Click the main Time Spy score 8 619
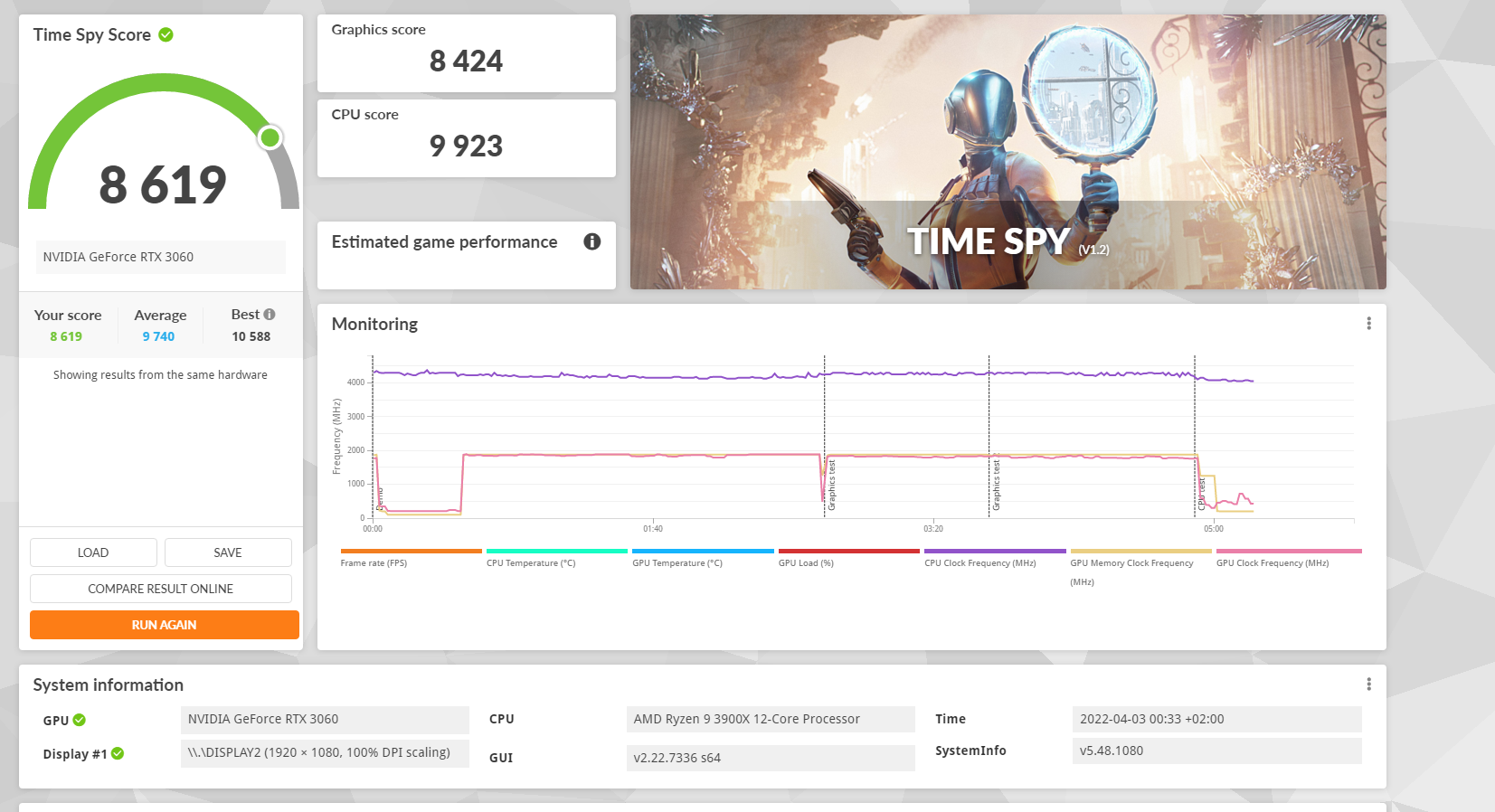The width and height of the screenshot is (1495, 812). 163,184
